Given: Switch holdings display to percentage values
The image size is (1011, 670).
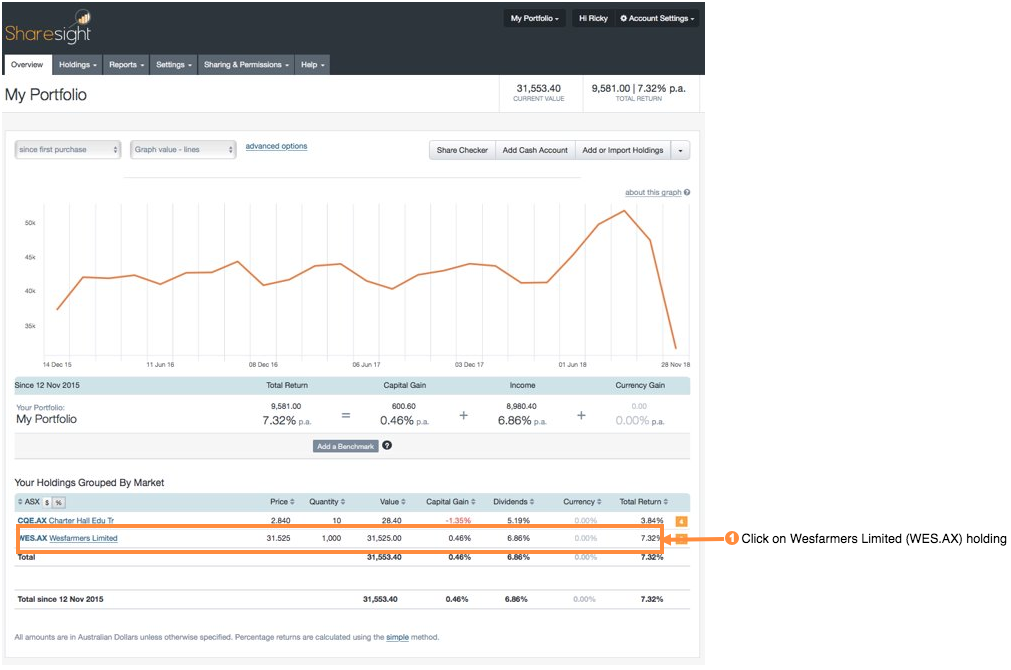Looking at the screenshot, I should click(x=59, y=502).
